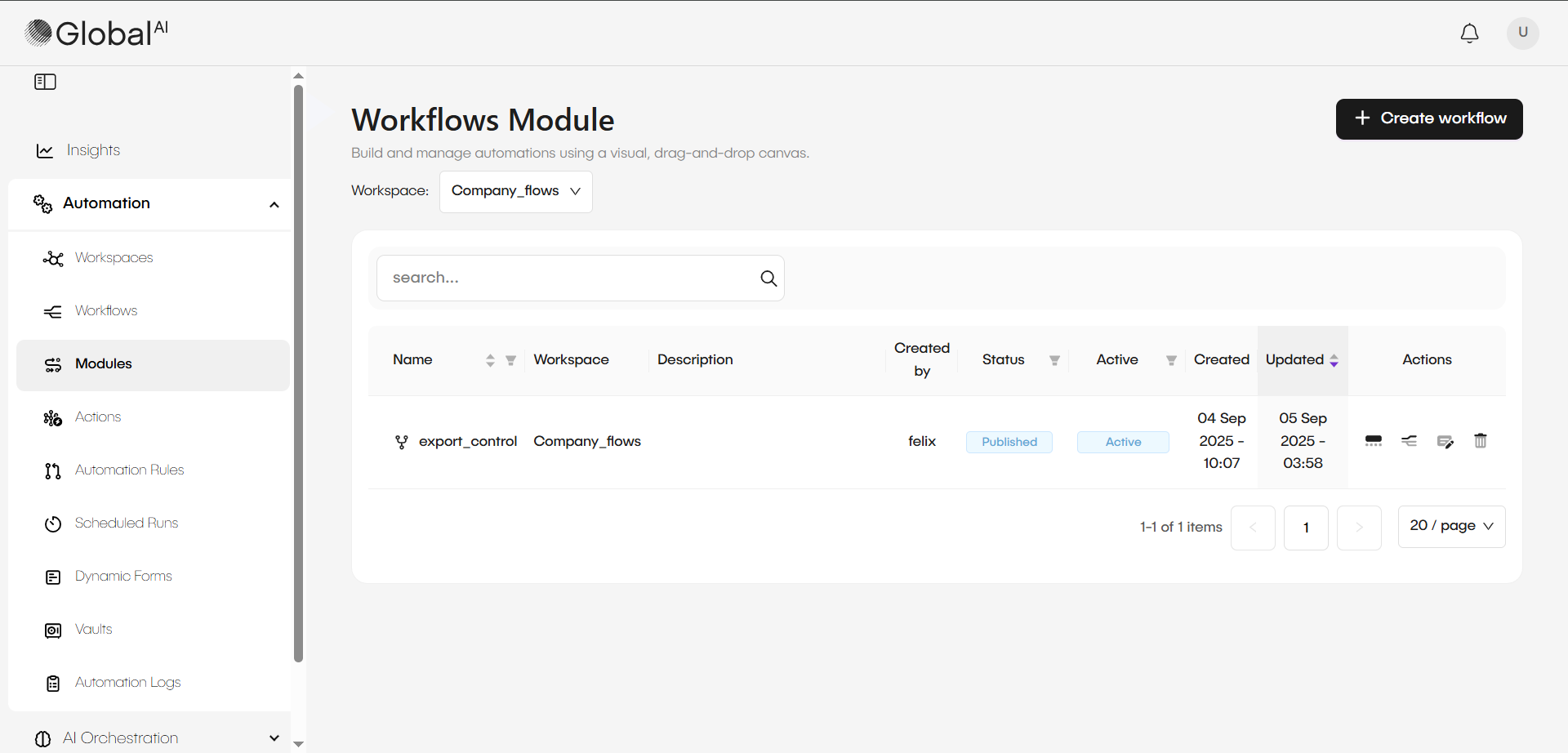Image resolution: width=1568 pixels, height=753 pixels.
Task: Go to Automation Rules in sidebar
Action: tap(129, 470)
